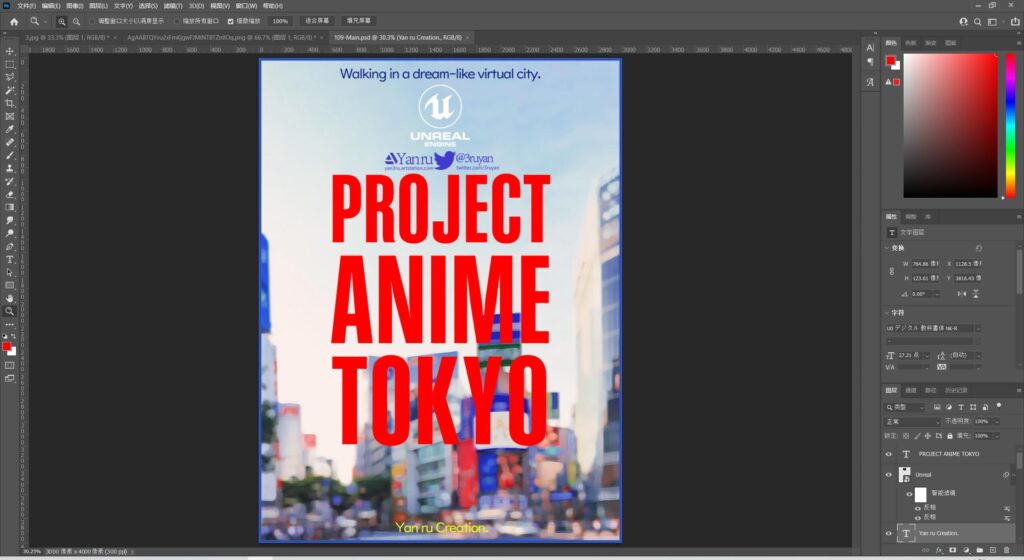The height and width of the screenshot is (560, 1024).
Task: Open the layer filter type dropdown
Action: pos(905,407)
